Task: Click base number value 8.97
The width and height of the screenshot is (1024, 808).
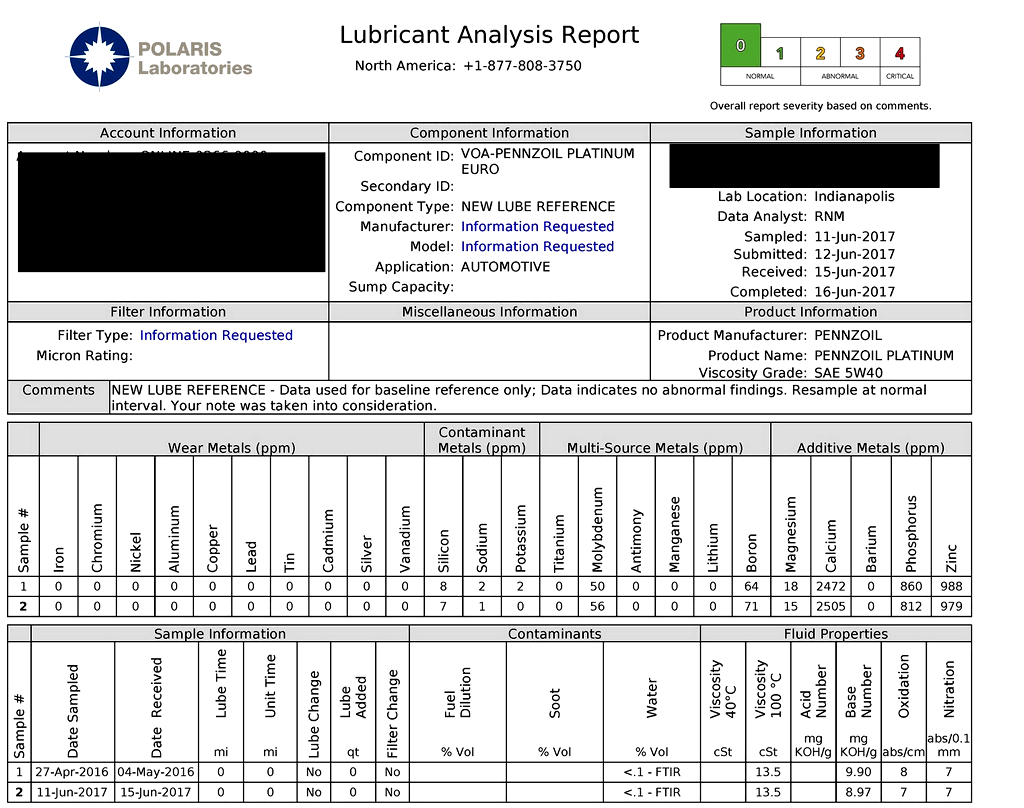Action: [x=858, y=792]
